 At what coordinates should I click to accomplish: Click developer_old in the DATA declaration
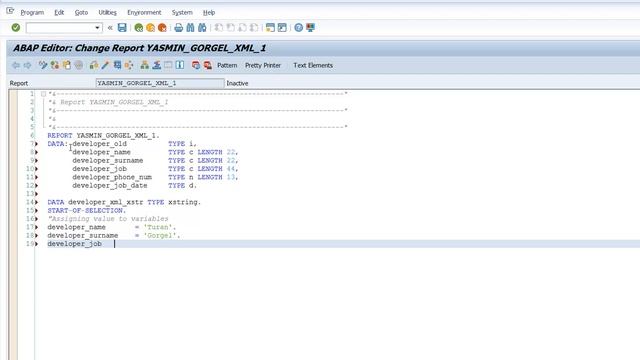coord(100,144)
